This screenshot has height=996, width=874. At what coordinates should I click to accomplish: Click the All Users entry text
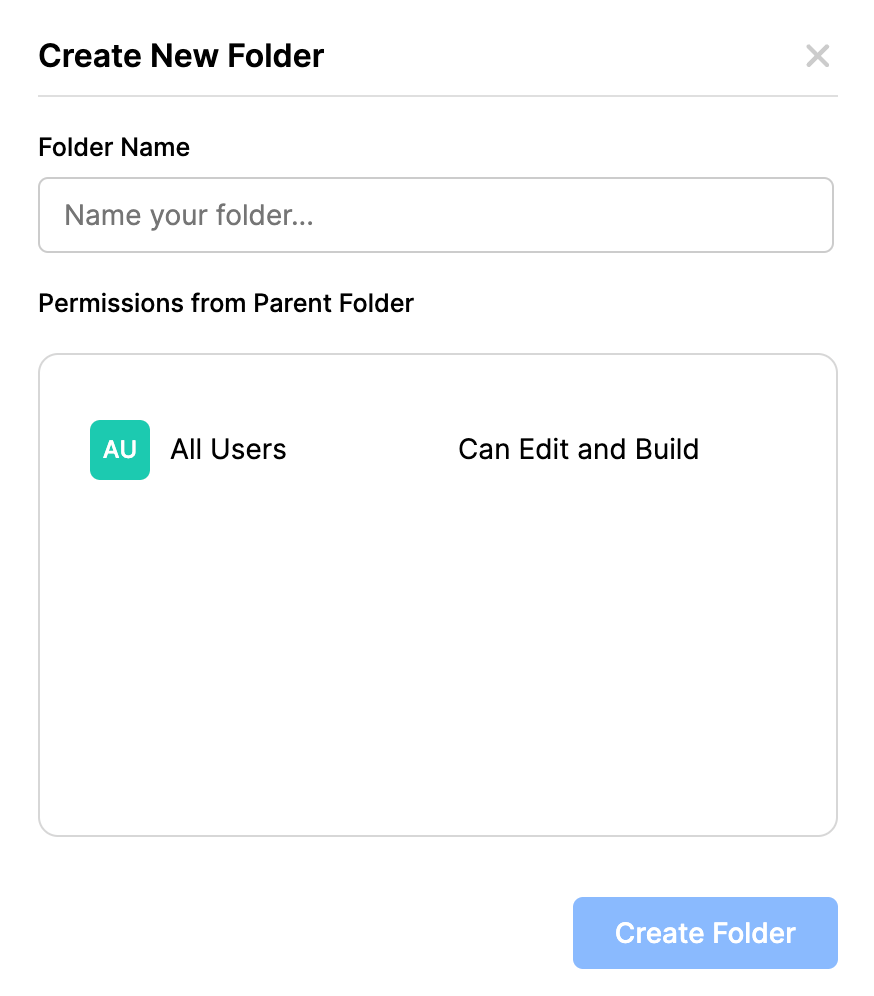tap(228, 449)
